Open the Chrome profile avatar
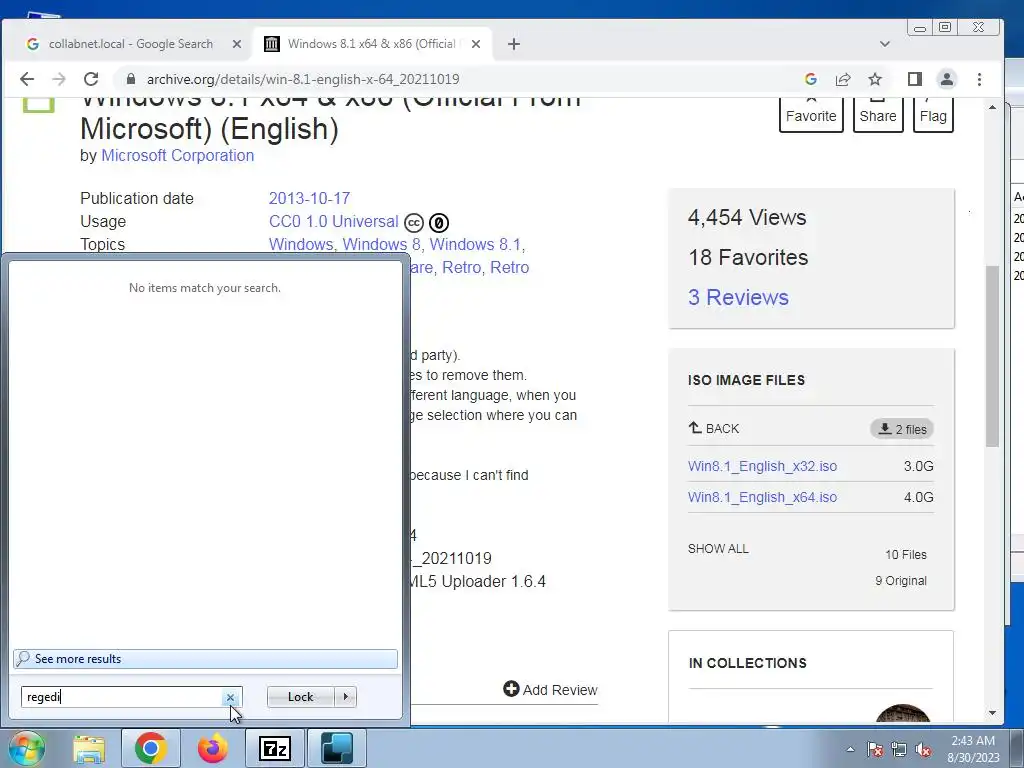Image resolution: width=1024 pixels, height=768 pixels. (x=946, y=79)
